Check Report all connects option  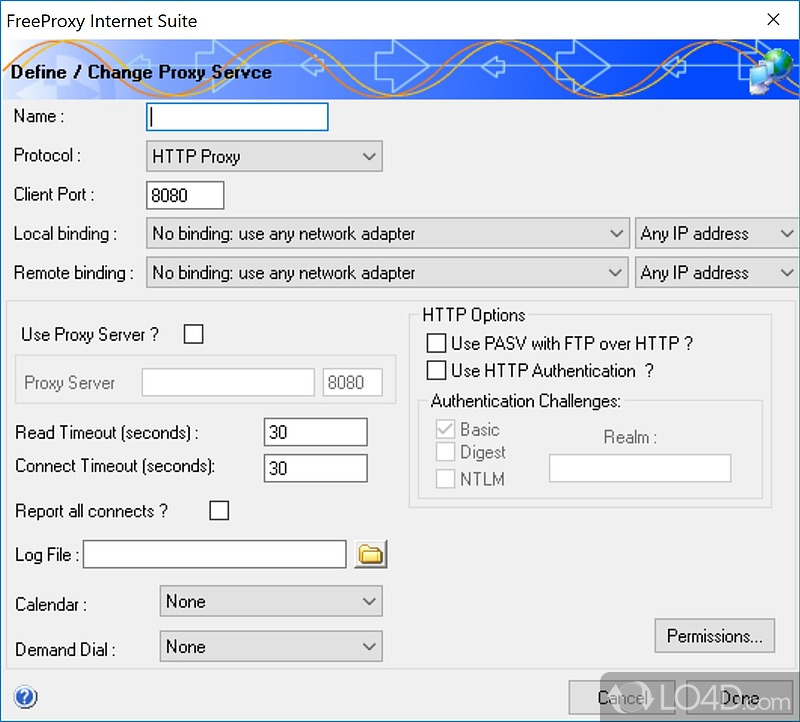pos(219,510)
